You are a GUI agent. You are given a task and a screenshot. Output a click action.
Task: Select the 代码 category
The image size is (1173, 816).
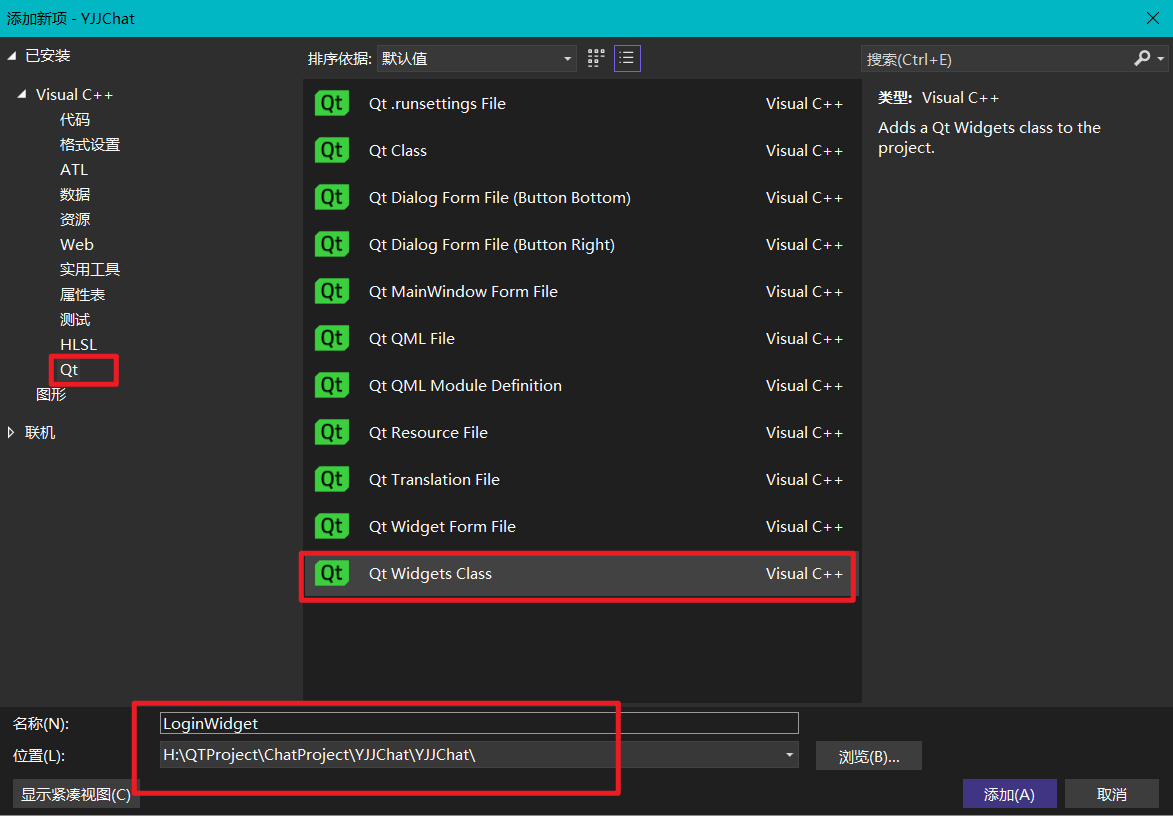(75, 120)
